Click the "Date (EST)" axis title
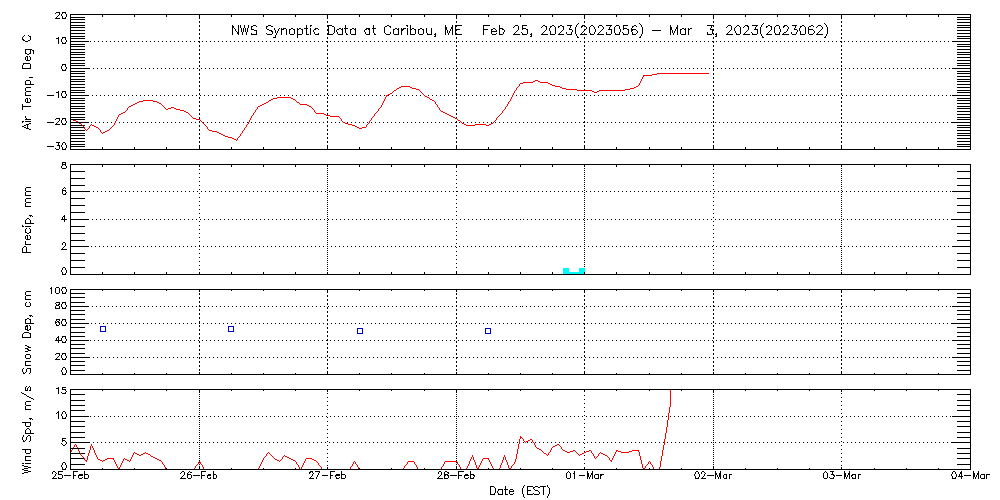This screenshot has height=500, width=1000. pos(520,491)
